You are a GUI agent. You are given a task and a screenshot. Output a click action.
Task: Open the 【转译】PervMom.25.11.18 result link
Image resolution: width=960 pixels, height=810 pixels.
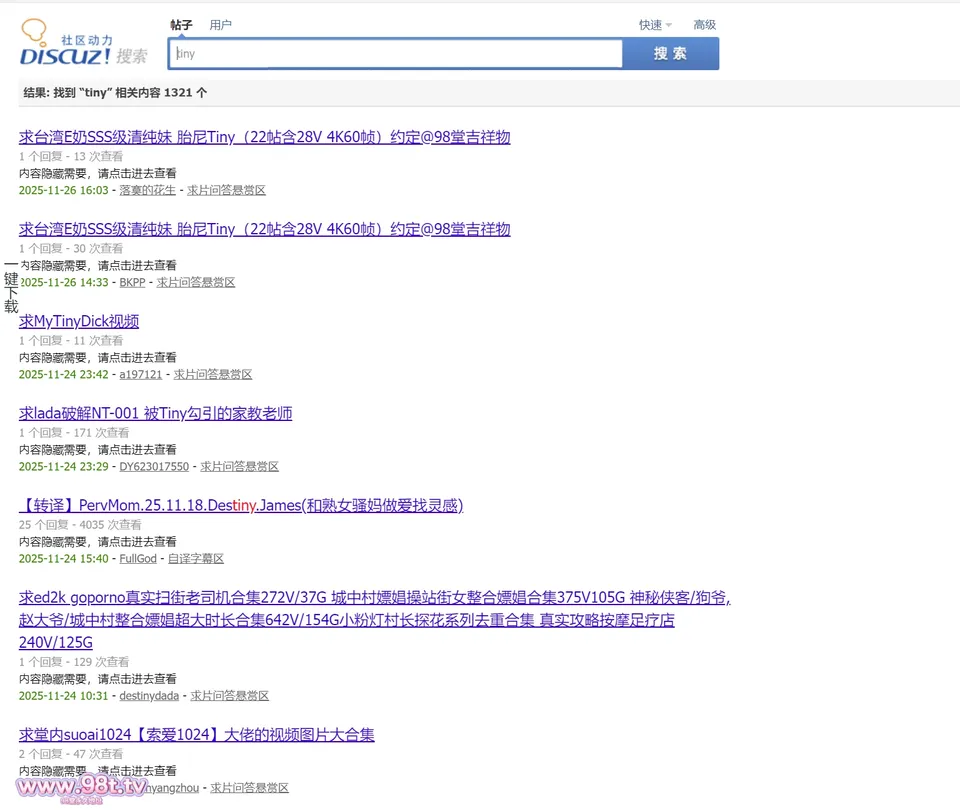(x=241, y=505)
